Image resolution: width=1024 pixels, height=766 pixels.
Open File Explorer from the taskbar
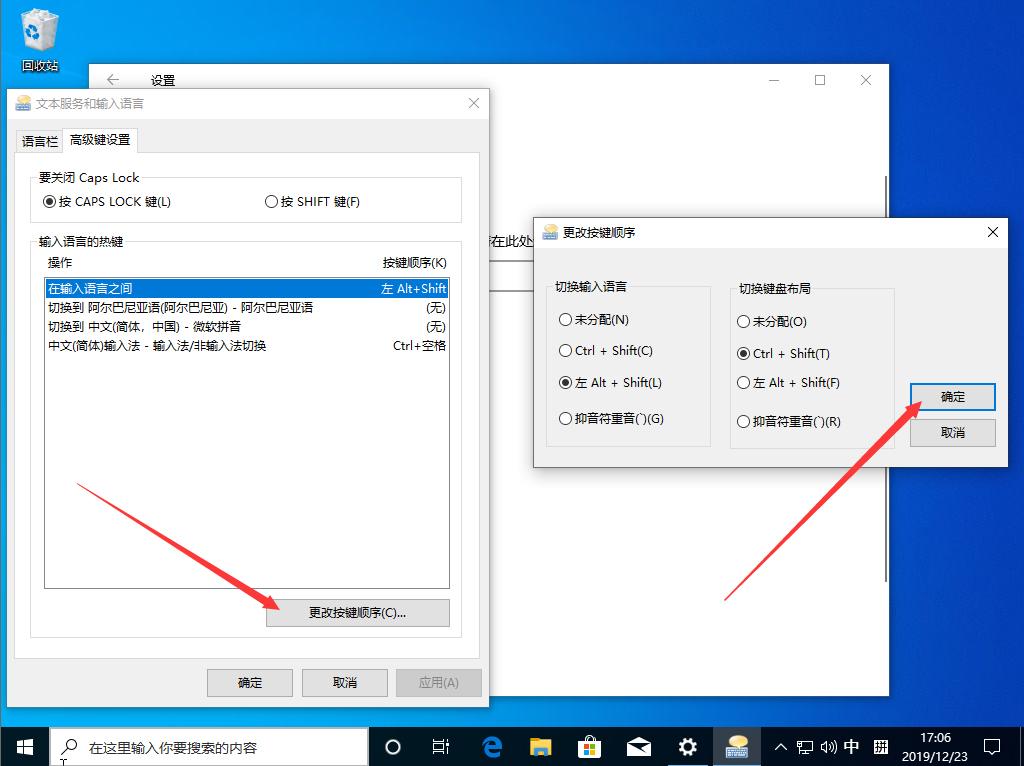click(540, 746)
